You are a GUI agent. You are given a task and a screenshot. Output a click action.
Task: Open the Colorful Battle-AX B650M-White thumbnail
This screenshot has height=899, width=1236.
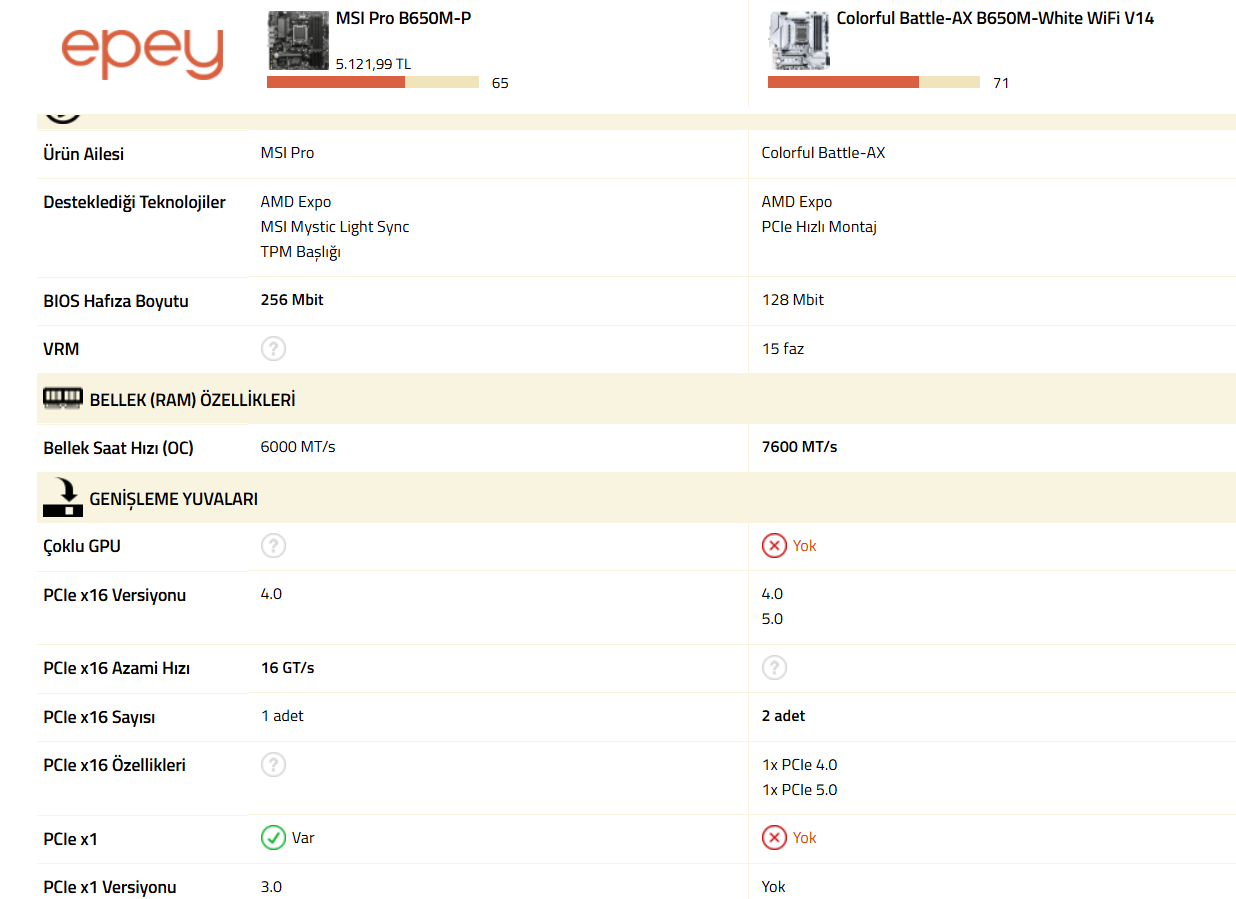tap(799, 39)
